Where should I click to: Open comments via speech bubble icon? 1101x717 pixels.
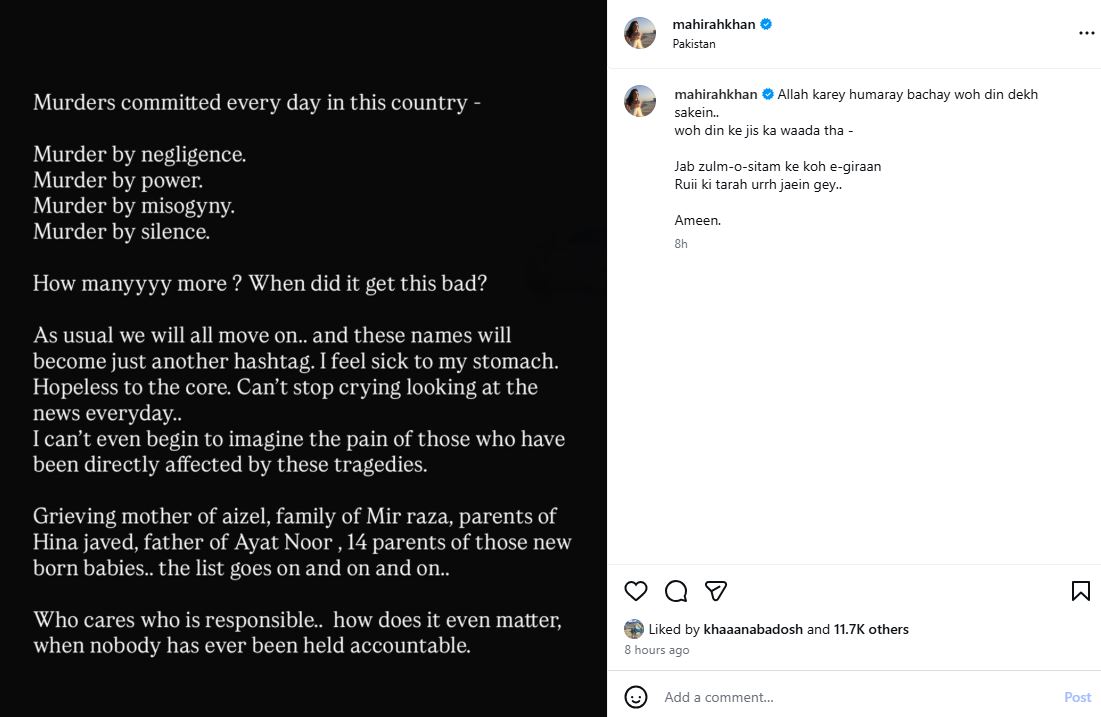coord(675,591)
